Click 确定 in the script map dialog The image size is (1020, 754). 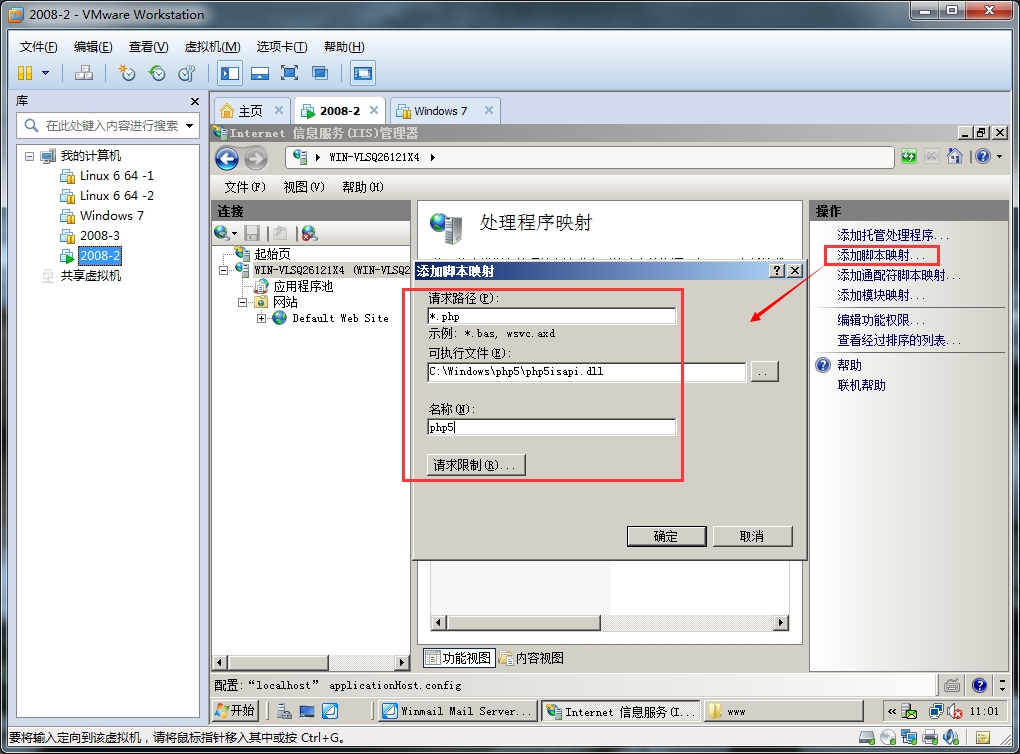[x=666, y=537]
